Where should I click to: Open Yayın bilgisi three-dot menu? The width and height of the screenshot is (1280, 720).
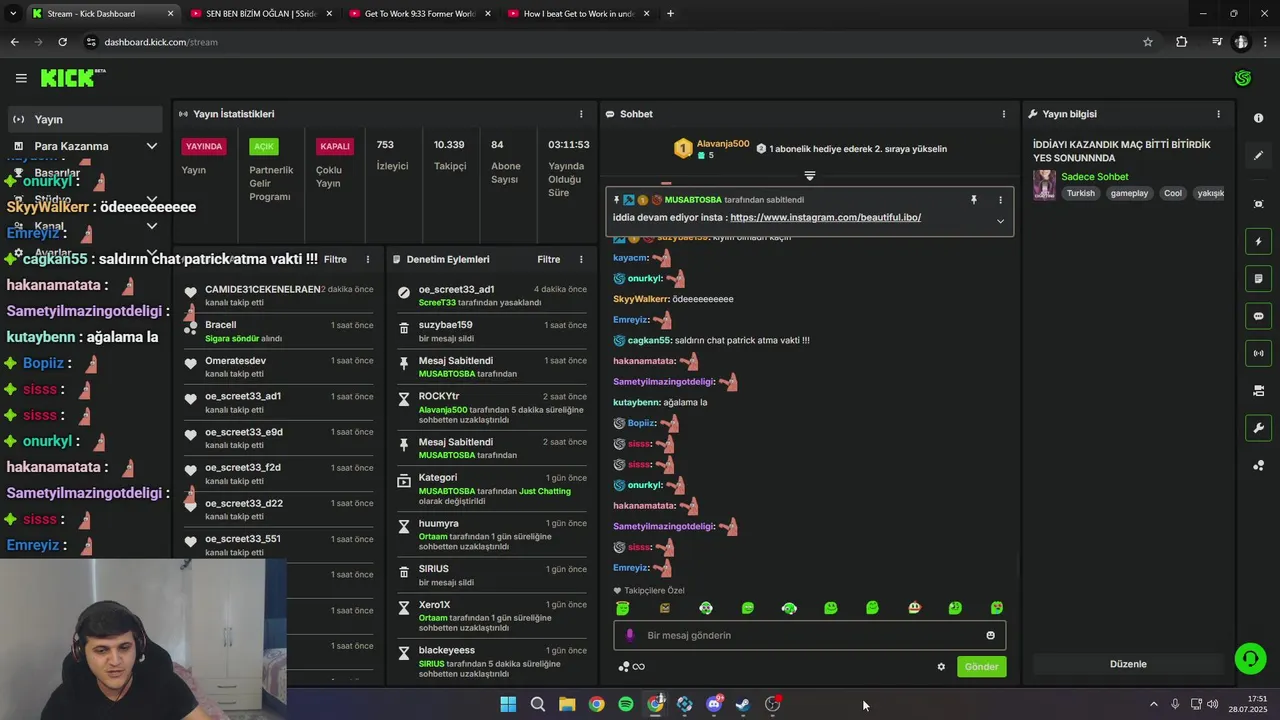pos(1218,114)
